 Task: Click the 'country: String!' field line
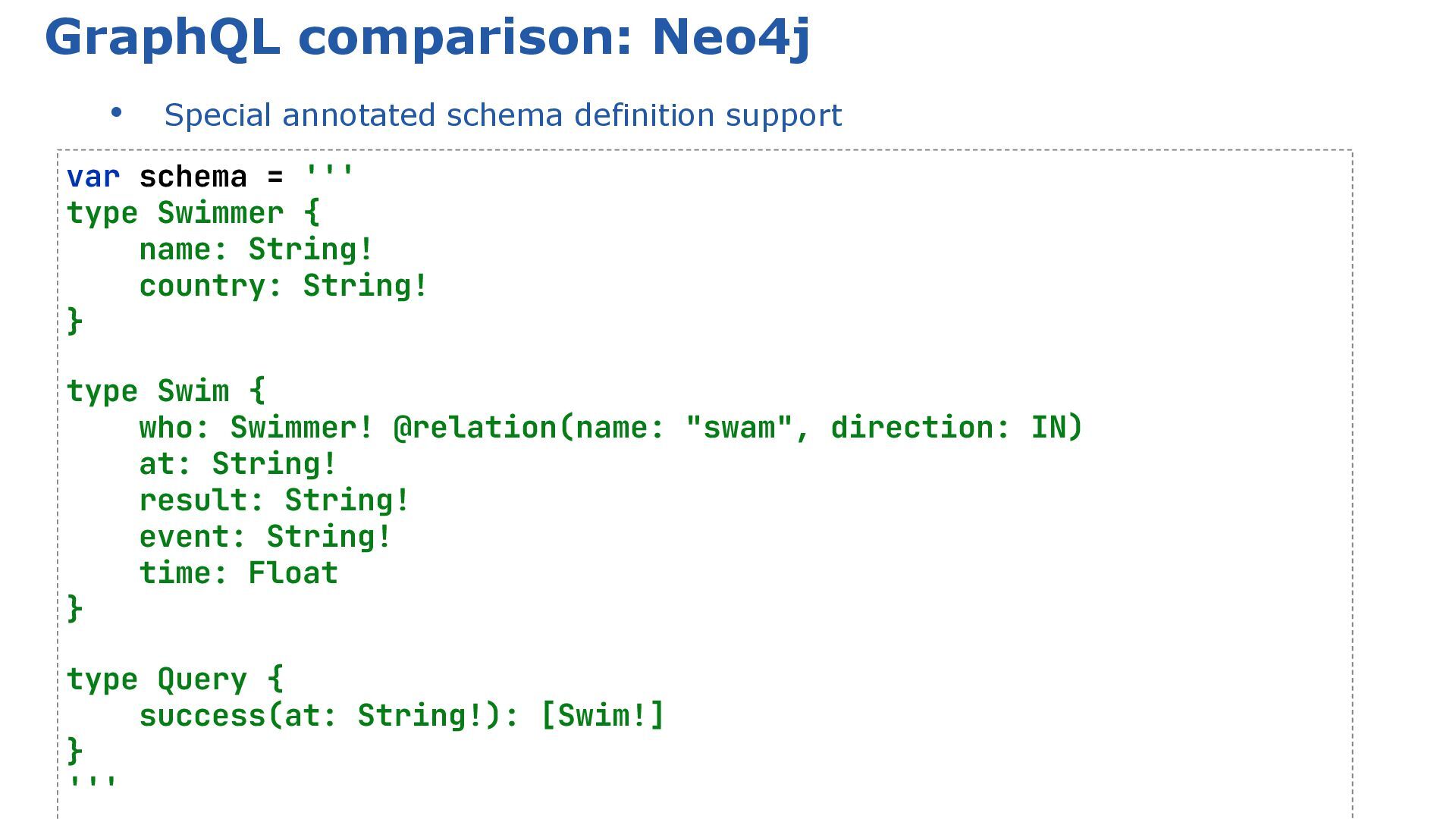coord(283,286)
